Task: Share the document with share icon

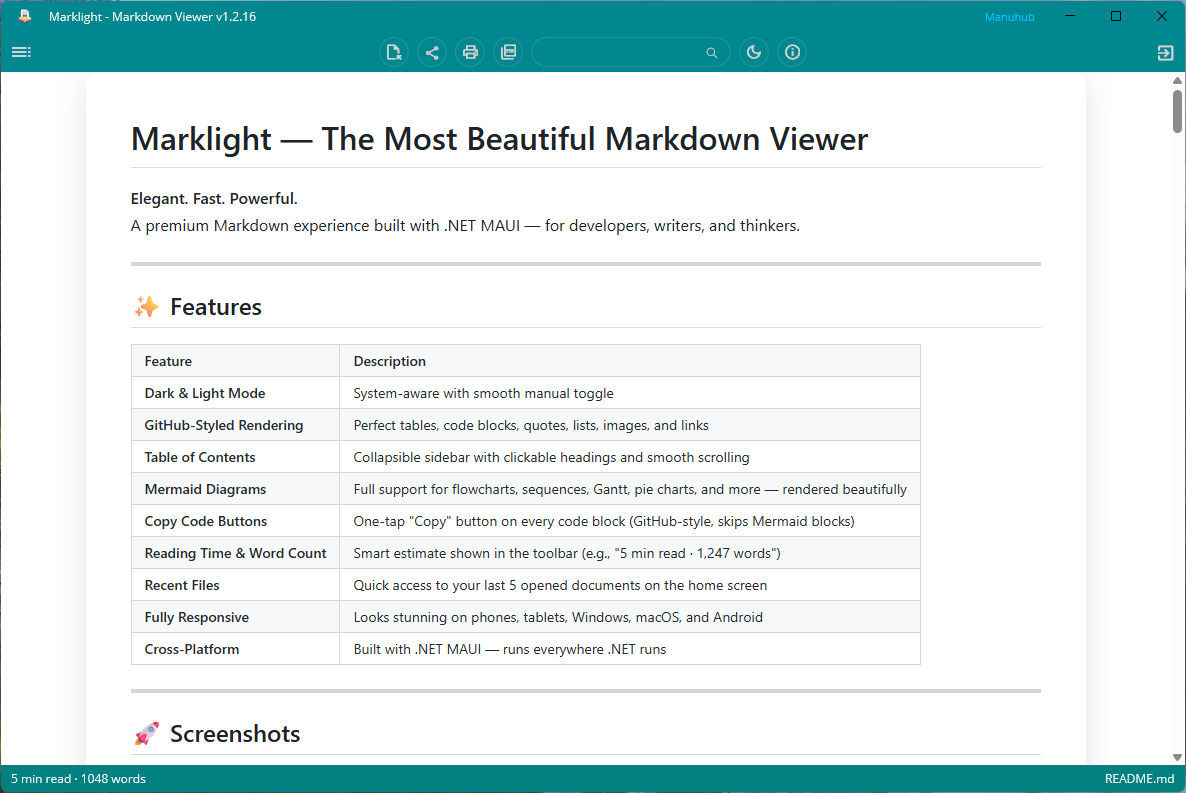Action: tap(432, 52)
